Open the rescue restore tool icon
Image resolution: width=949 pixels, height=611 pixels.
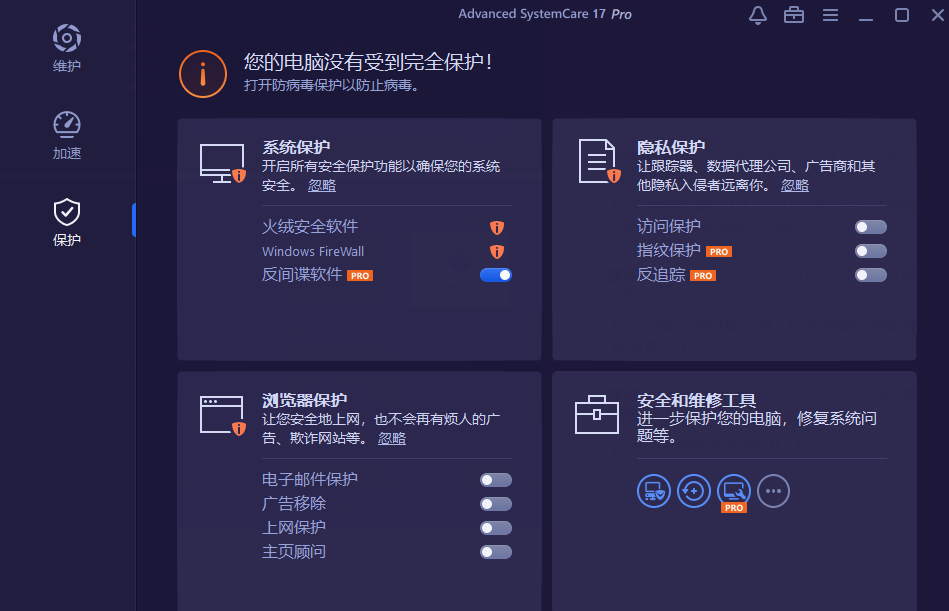[694, 490]
